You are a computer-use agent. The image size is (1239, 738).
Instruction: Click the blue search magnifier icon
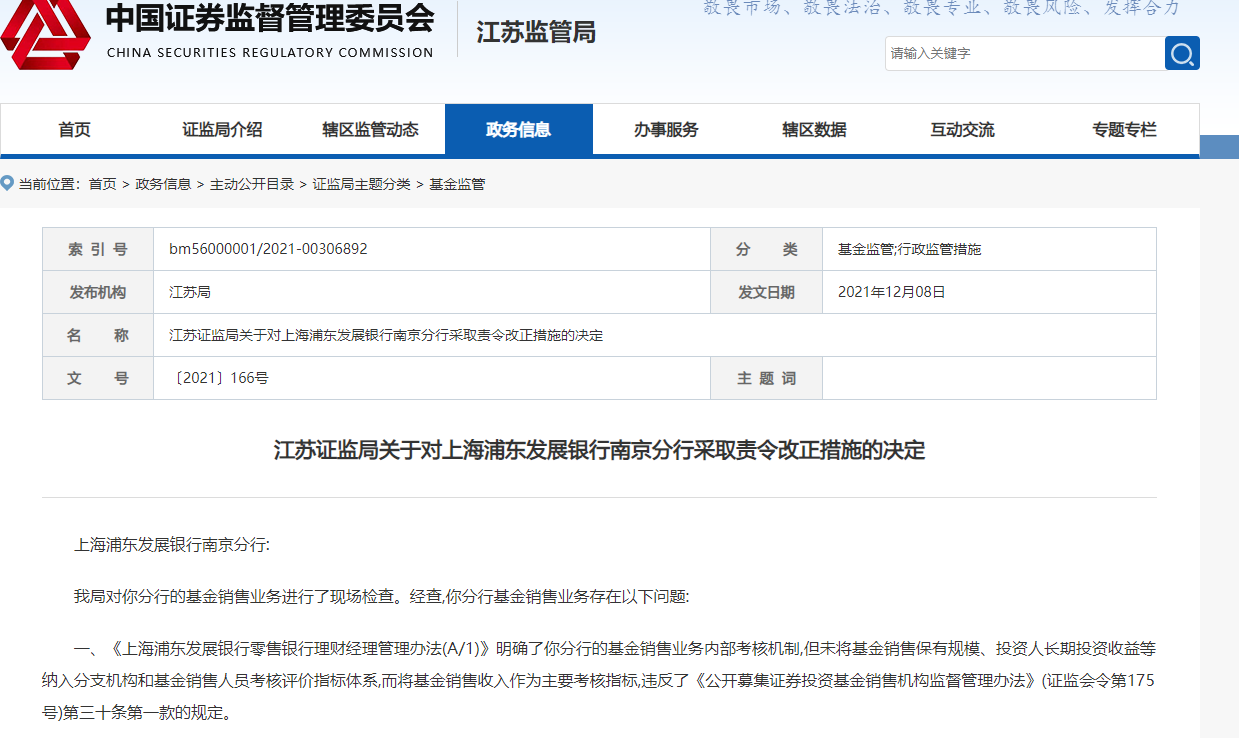point(1182,53)
